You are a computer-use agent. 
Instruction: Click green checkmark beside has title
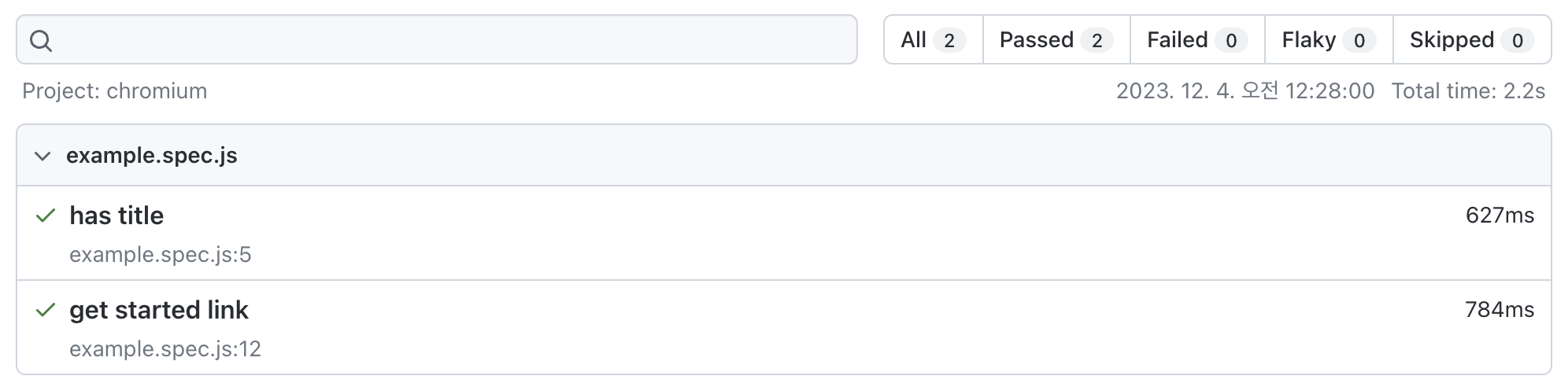point(46,216)
